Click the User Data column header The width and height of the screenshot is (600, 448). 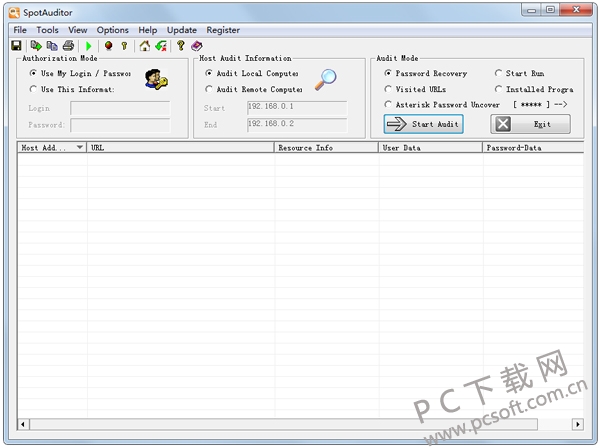coord(430,147)
